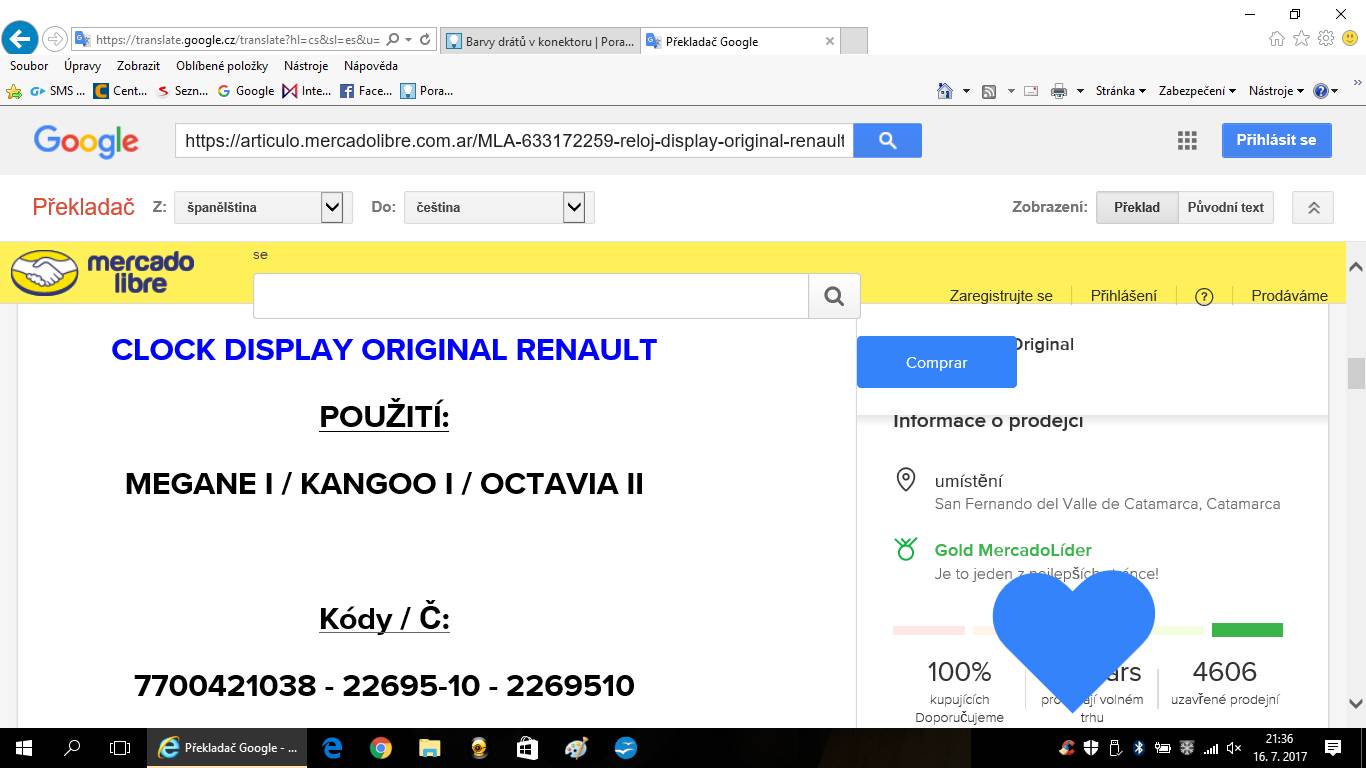Click the smiley feedback icon
Viewport: 1366px width, 768px height.
pos(1350,39)
